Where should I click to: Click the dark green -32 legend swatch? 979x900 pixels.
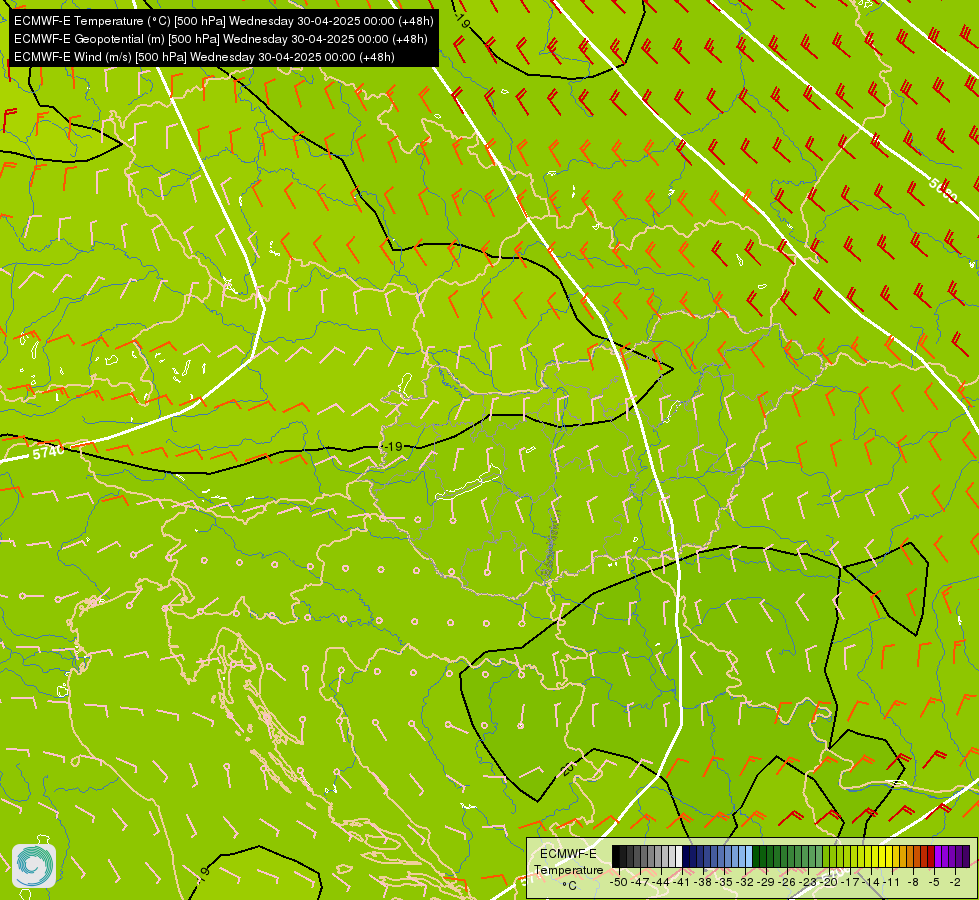pyautogui.click(x=756, y=857)
